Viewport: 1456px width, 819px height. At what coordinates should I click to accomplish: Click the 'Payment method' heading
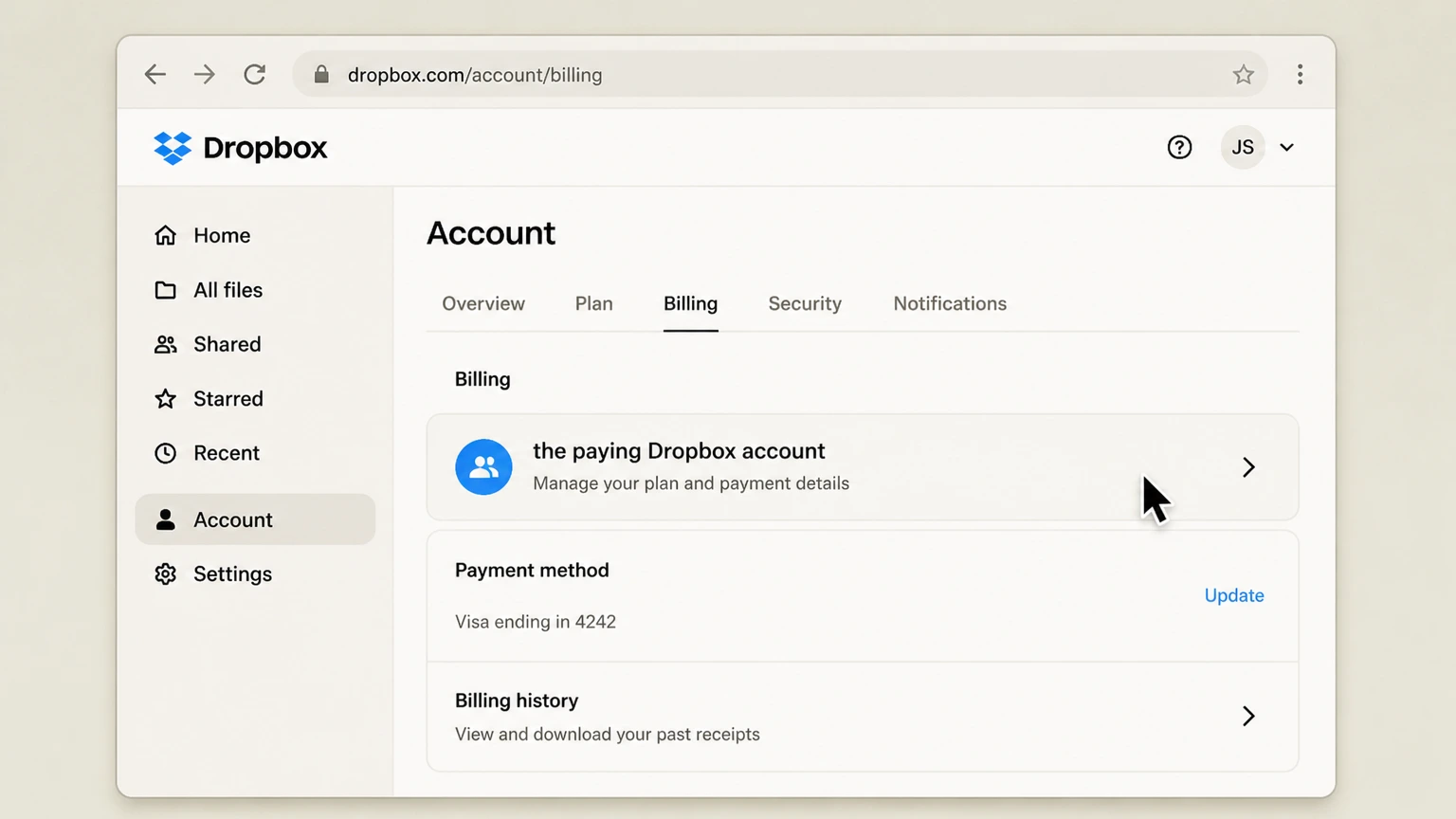(x=532, y=571)
